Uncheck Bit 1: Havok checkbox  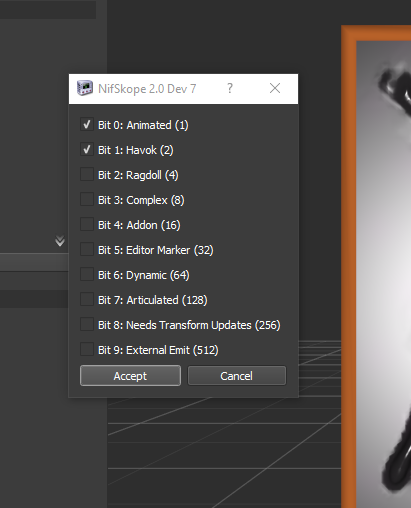(x=87, y=150)
